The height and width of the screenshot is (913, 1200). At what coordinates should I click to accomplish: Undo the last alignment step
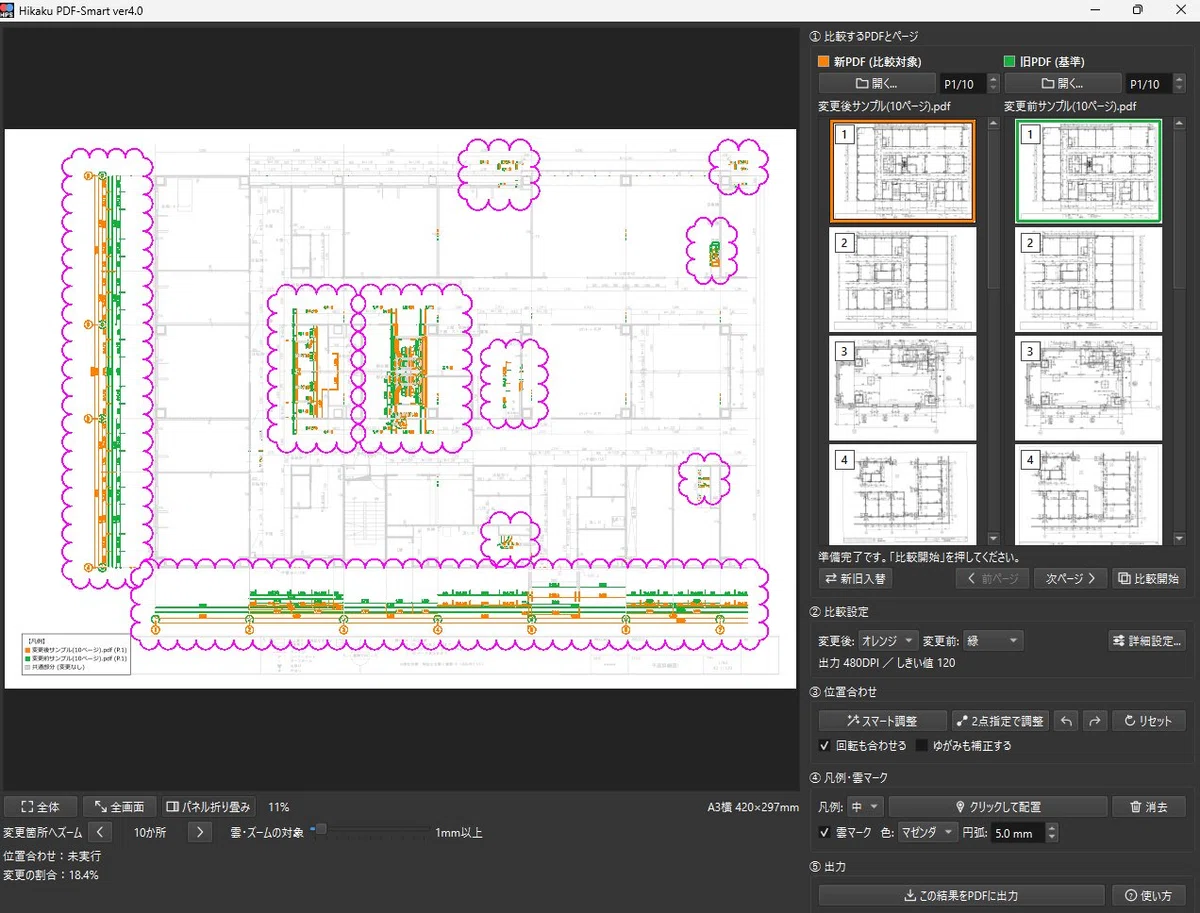coord(1067,721)
